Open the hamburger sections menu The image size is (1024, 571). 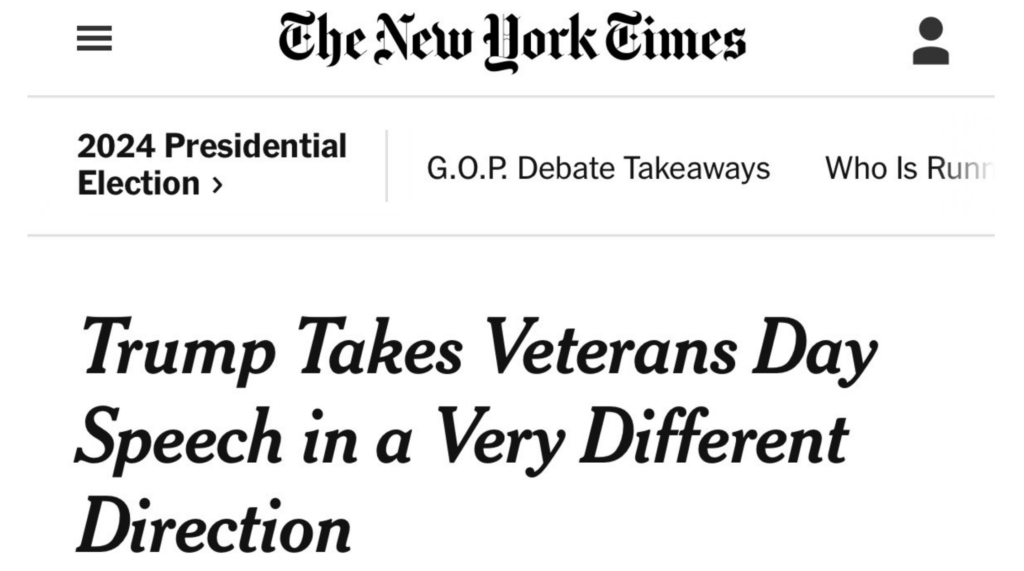pos(95,40)
